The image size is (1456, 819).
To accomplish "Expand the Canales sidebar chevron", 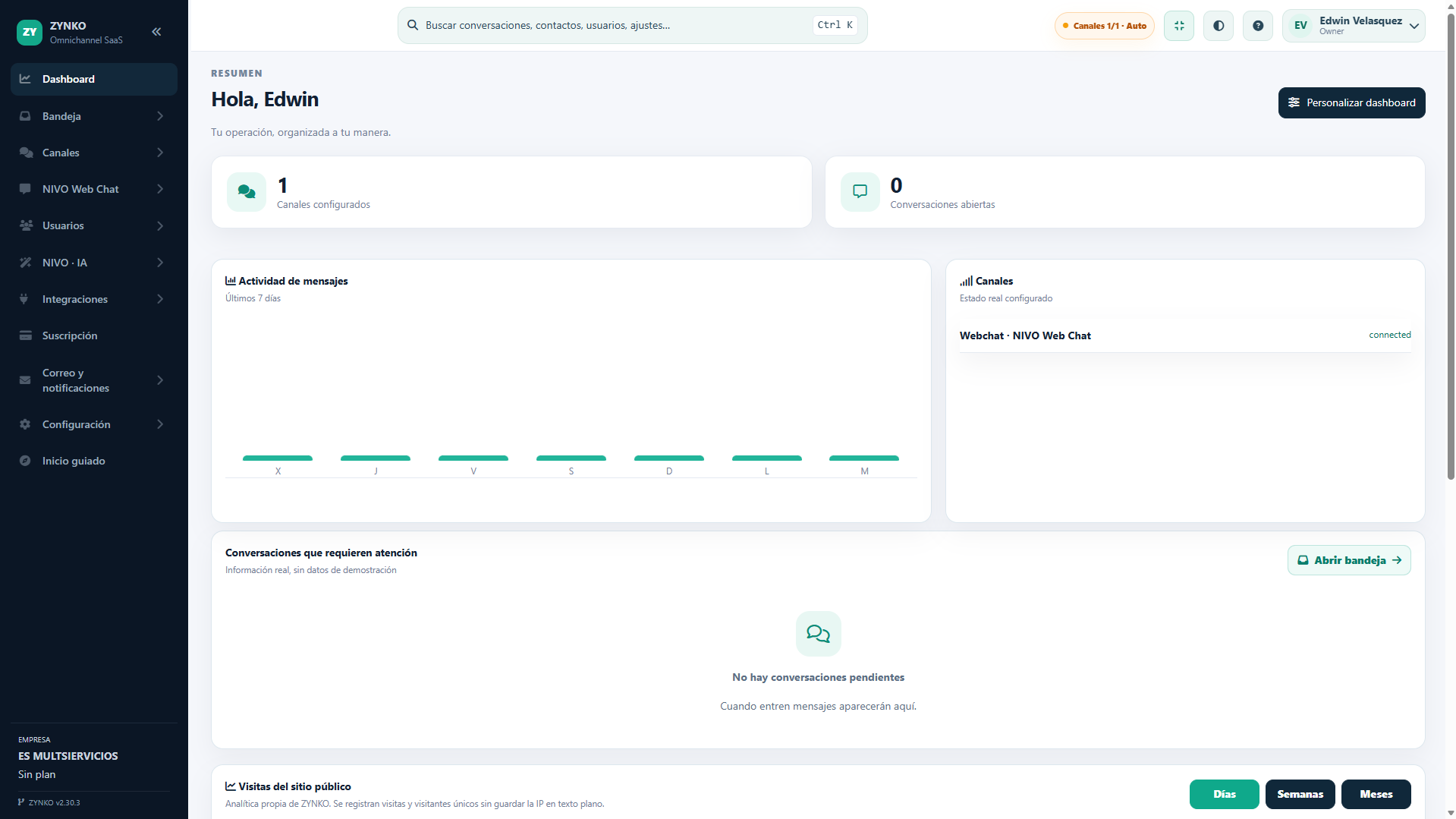I will pos(160,153).
